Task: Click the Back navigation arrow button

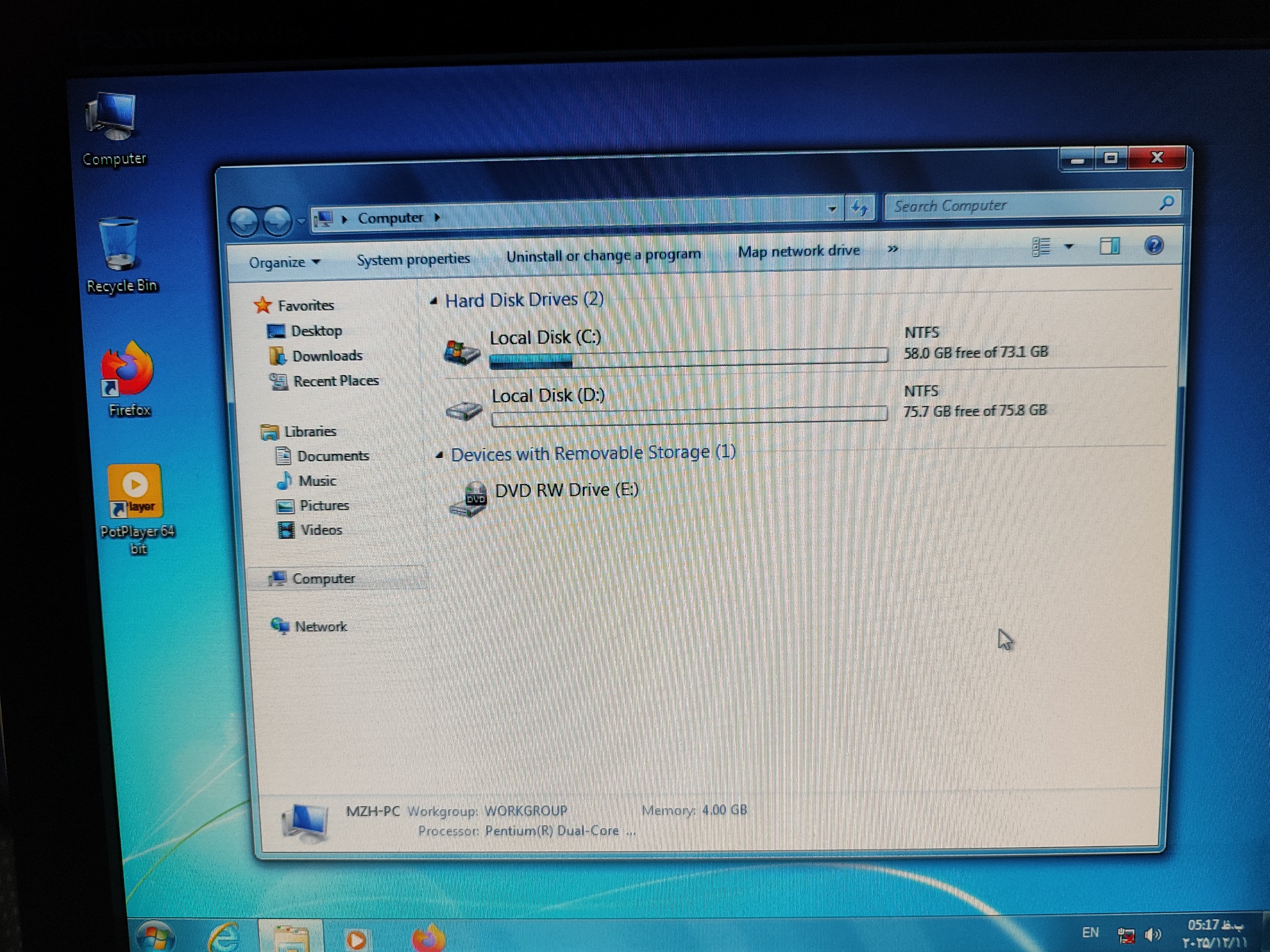Action: pyautogui.click(x=244, y=221)
